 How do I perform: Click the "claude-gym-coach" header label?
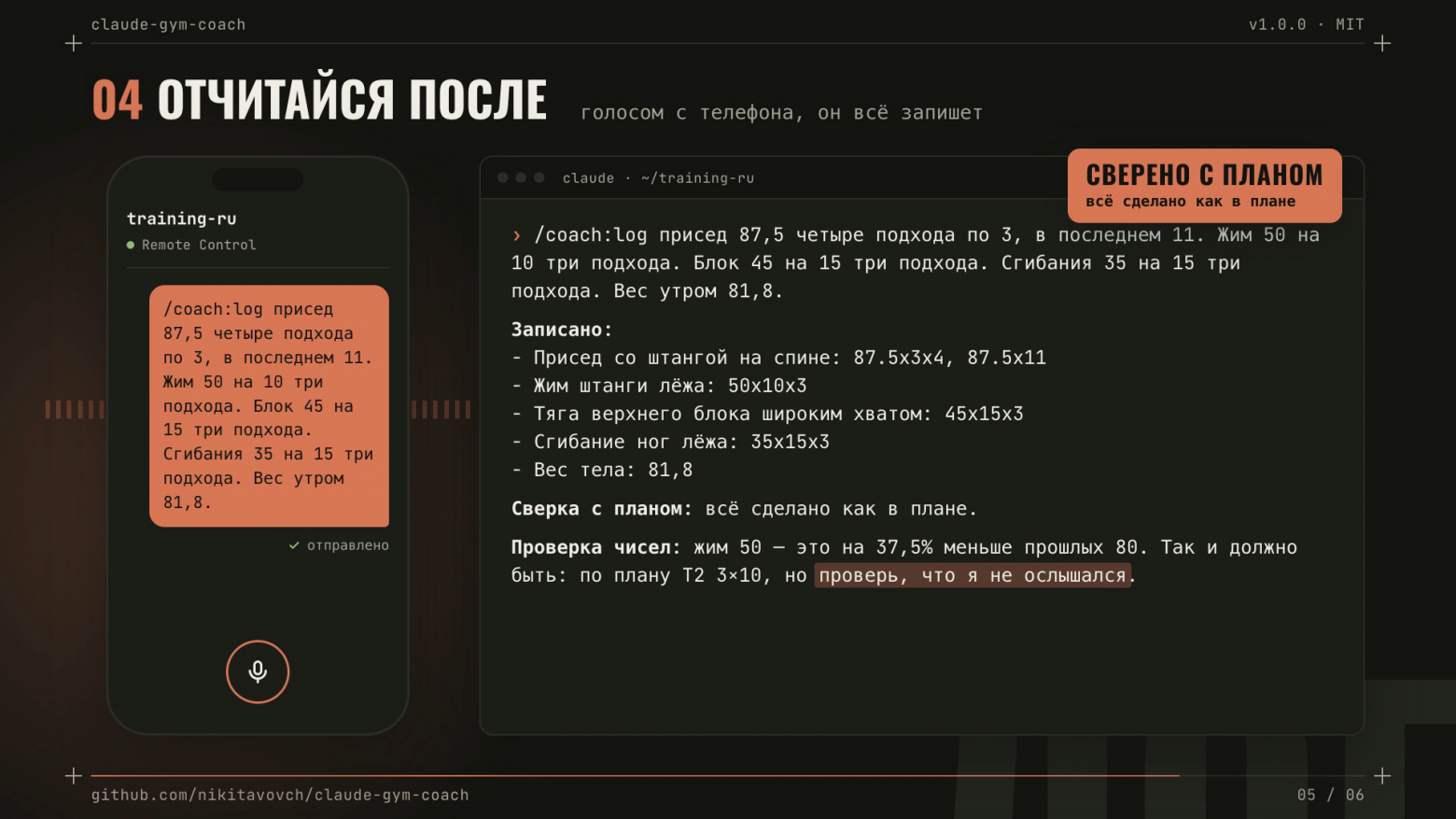tap(168, 24)
